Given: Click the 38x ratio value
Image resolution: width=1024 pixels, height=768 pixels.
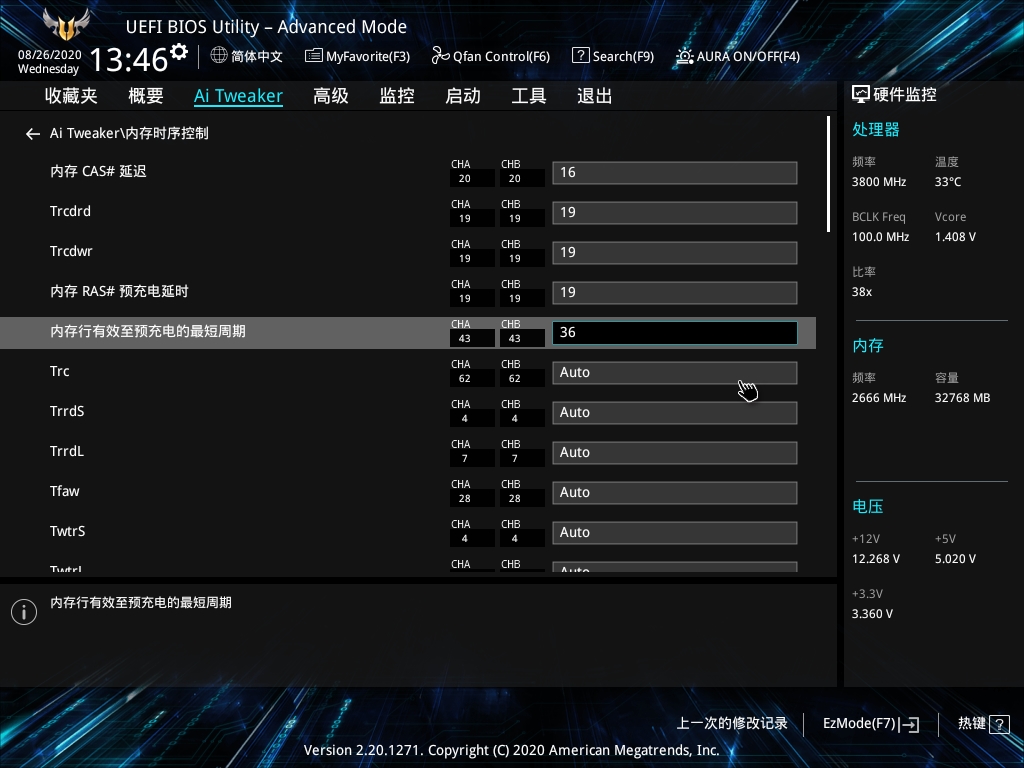Looking at the screenshot, I should 862,292.
